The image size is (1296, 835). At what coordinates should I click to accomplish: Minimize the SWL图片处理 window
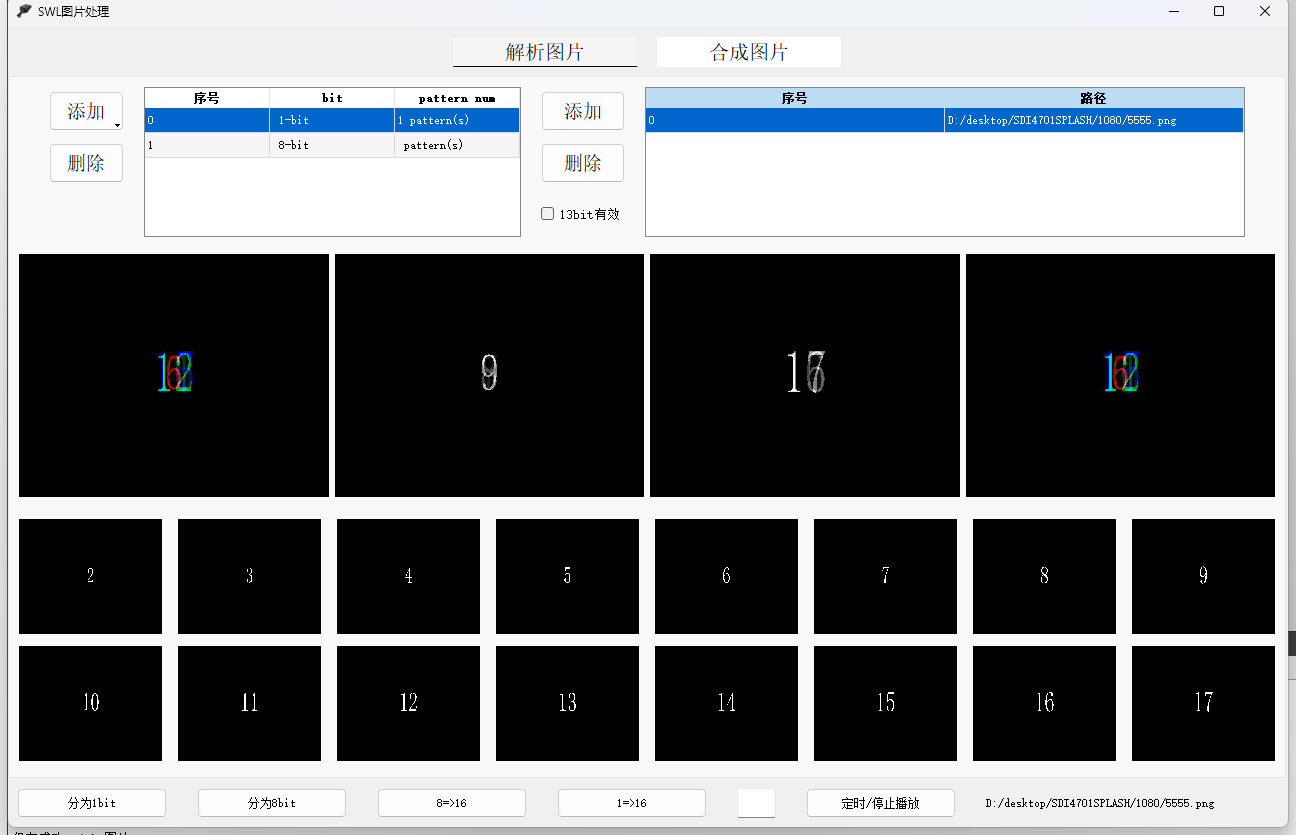(x=1173, y=11)
